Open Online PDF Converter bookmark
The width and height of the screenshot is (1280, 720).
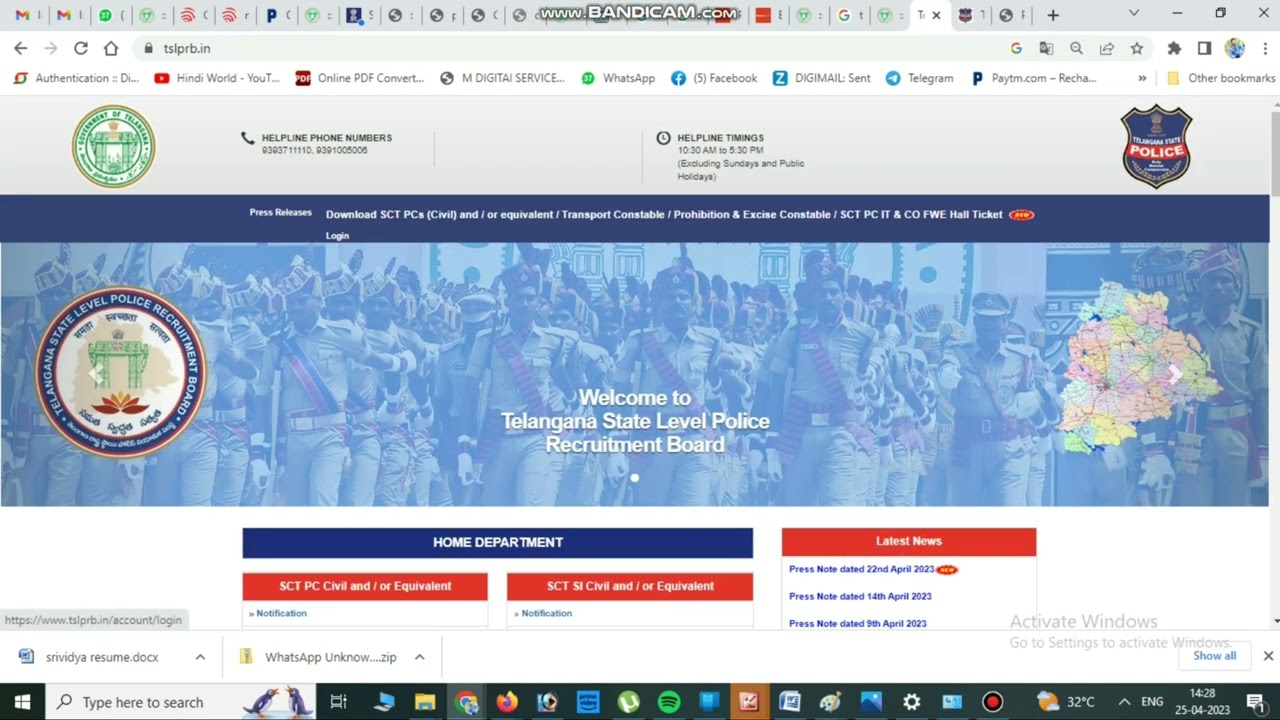point(360,78)
